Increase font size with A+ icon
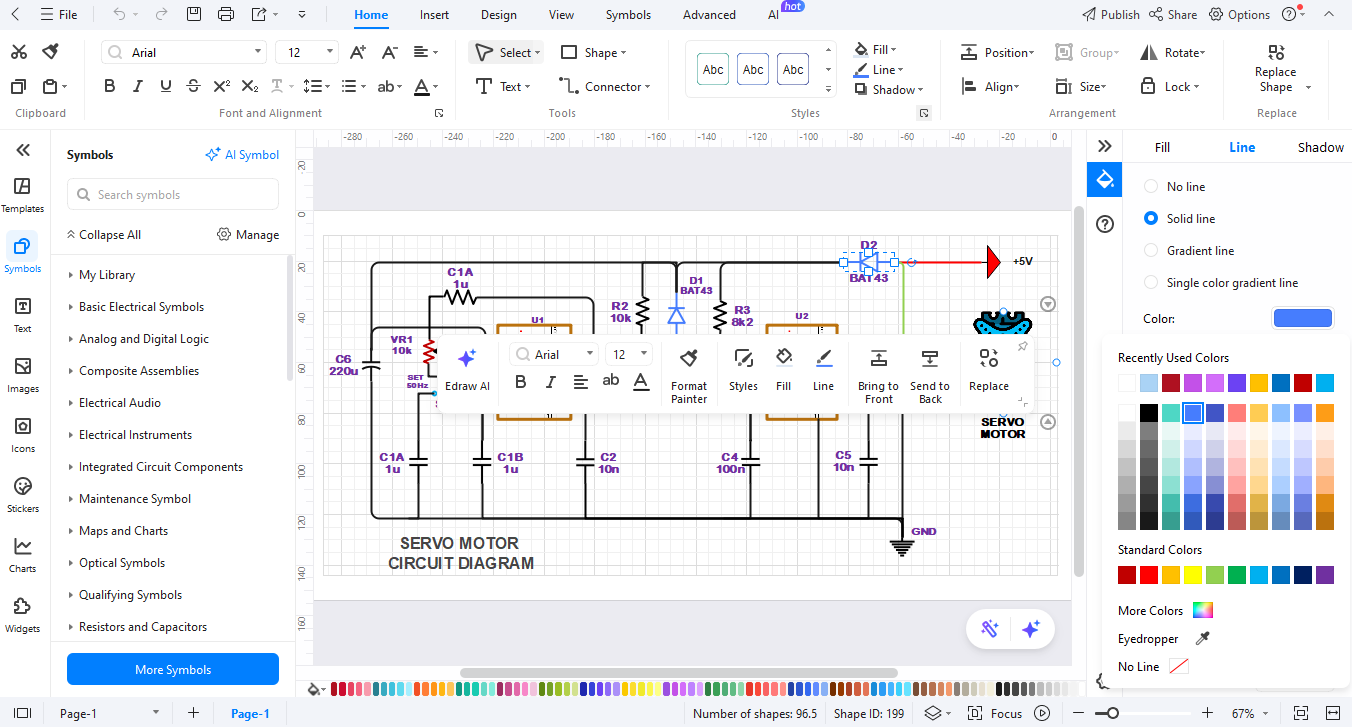 358,52
